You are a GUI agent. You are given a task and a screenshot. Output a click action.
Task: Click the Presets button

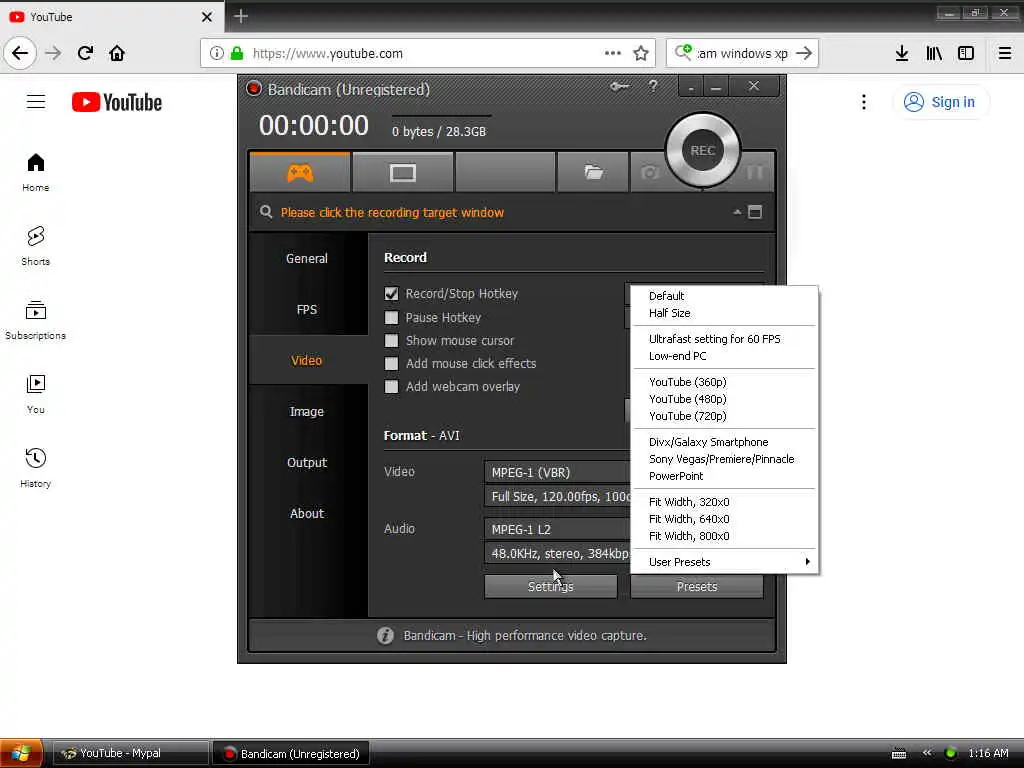pyautogui.click(x=697, y=586)
